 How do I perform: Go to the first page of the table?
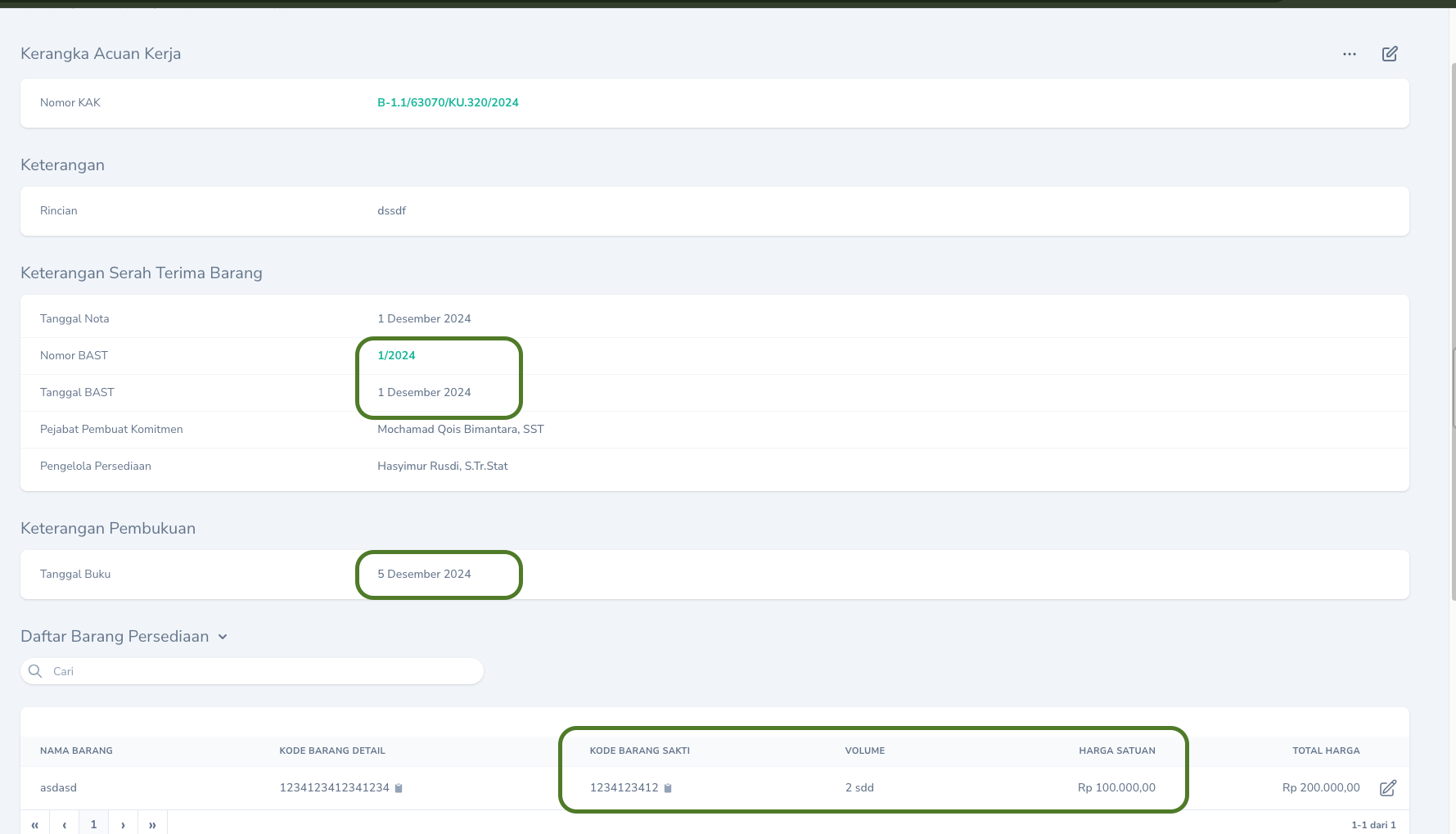pyautogui.click(x=34, y=823)
